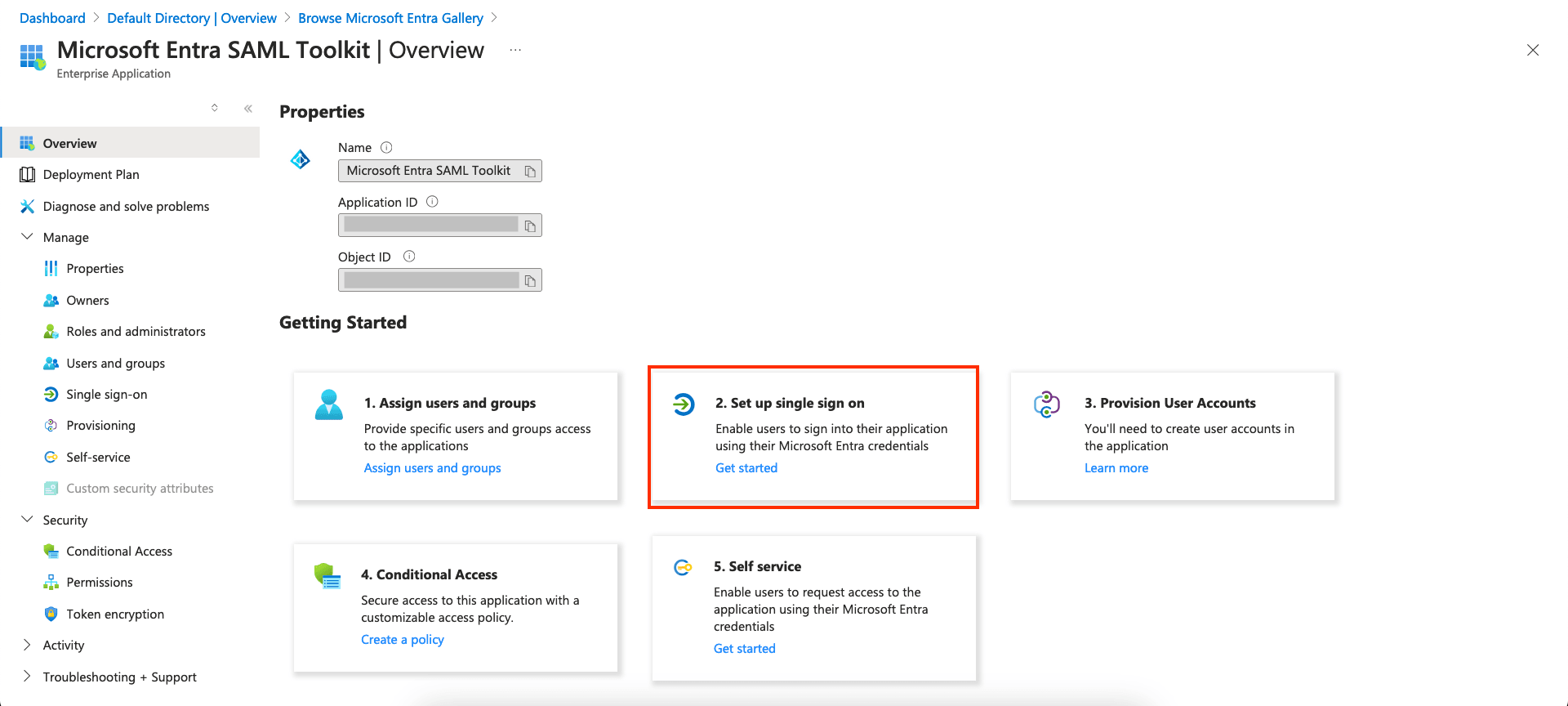Click the Provision User Accounts card icon
Image resolution: width=1568 pixels, height=706 pixels.
click(x=1047, y=404)
